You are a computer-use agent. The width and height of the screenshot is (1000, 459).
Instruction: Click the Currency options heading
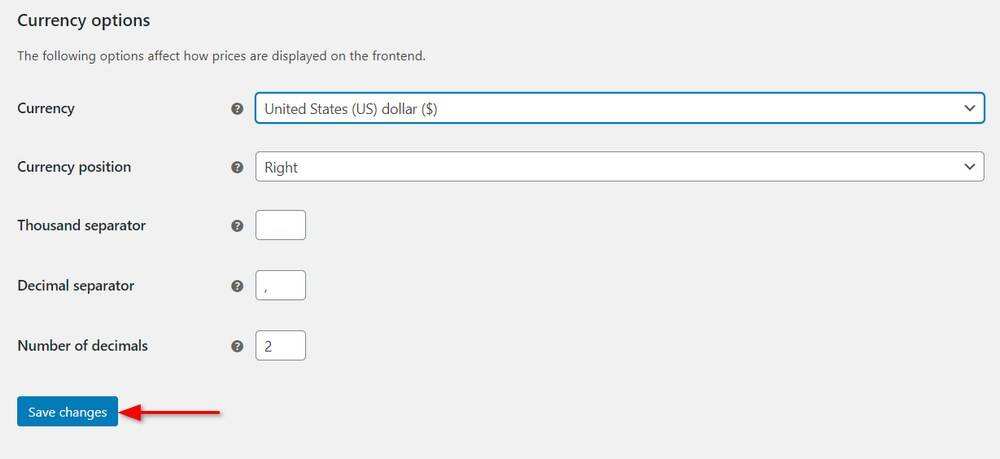(83, 20)
